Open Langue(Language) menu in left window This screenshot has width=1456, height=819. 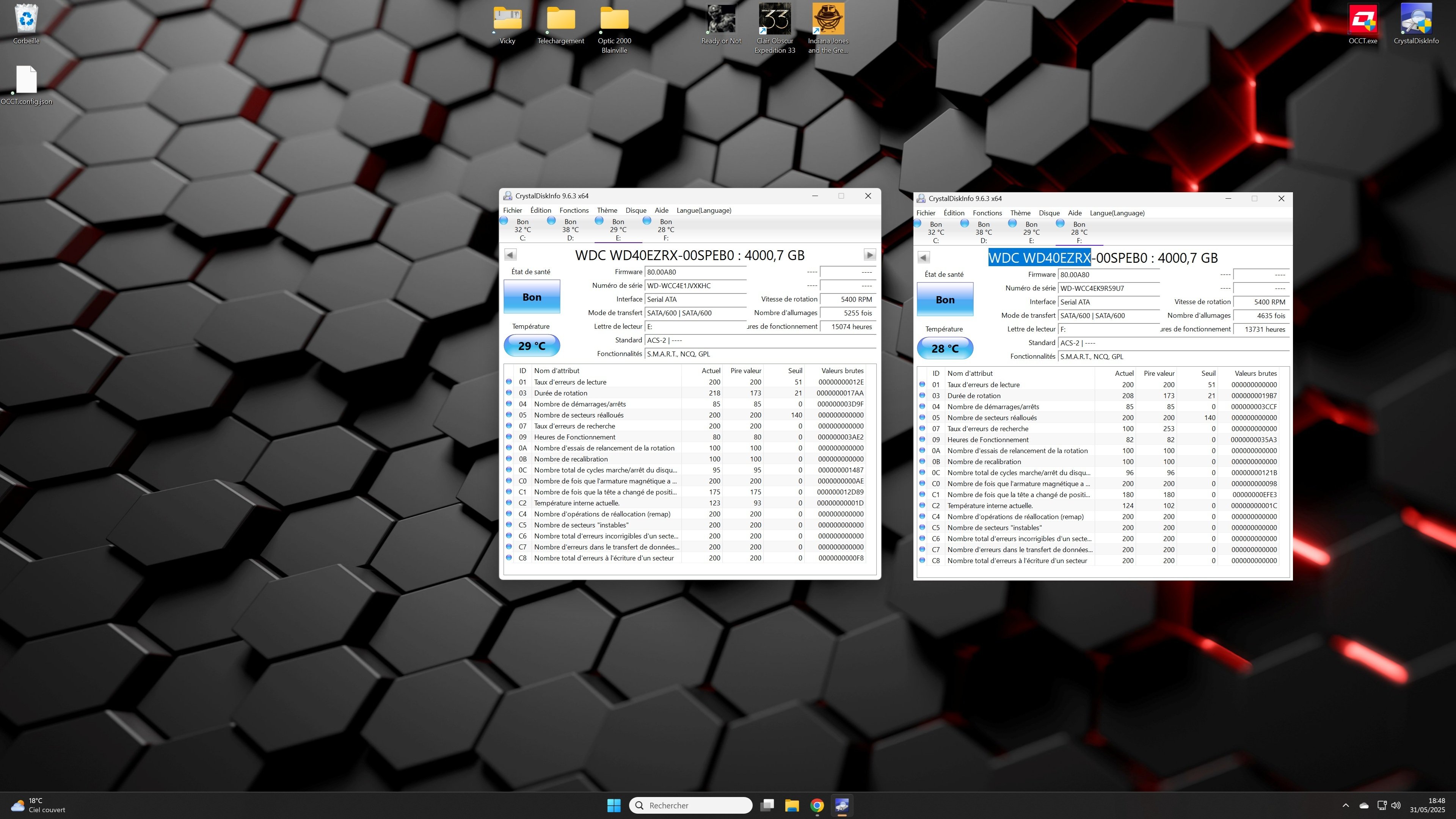(704, 210)
